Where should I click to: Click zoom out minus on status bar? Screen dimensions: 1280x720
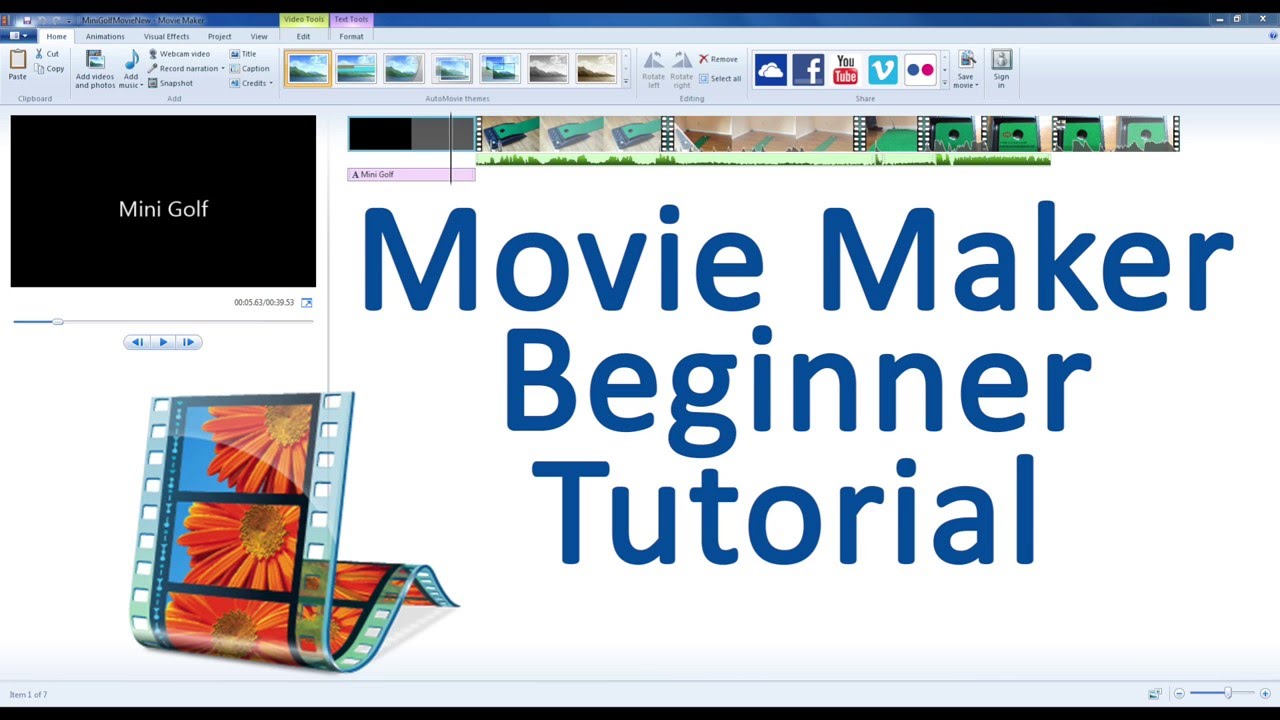pyautogui.click(x=1179, y=693)
